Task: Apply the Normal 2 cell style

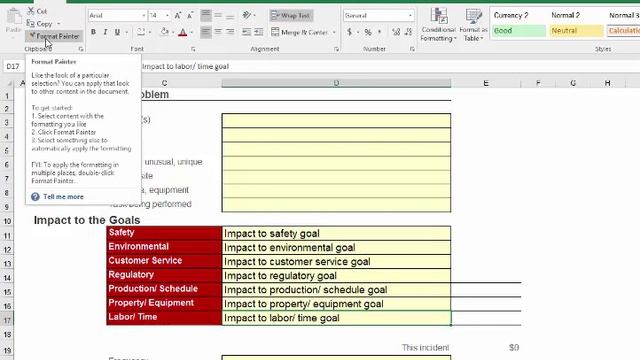Action: (576, 16)
